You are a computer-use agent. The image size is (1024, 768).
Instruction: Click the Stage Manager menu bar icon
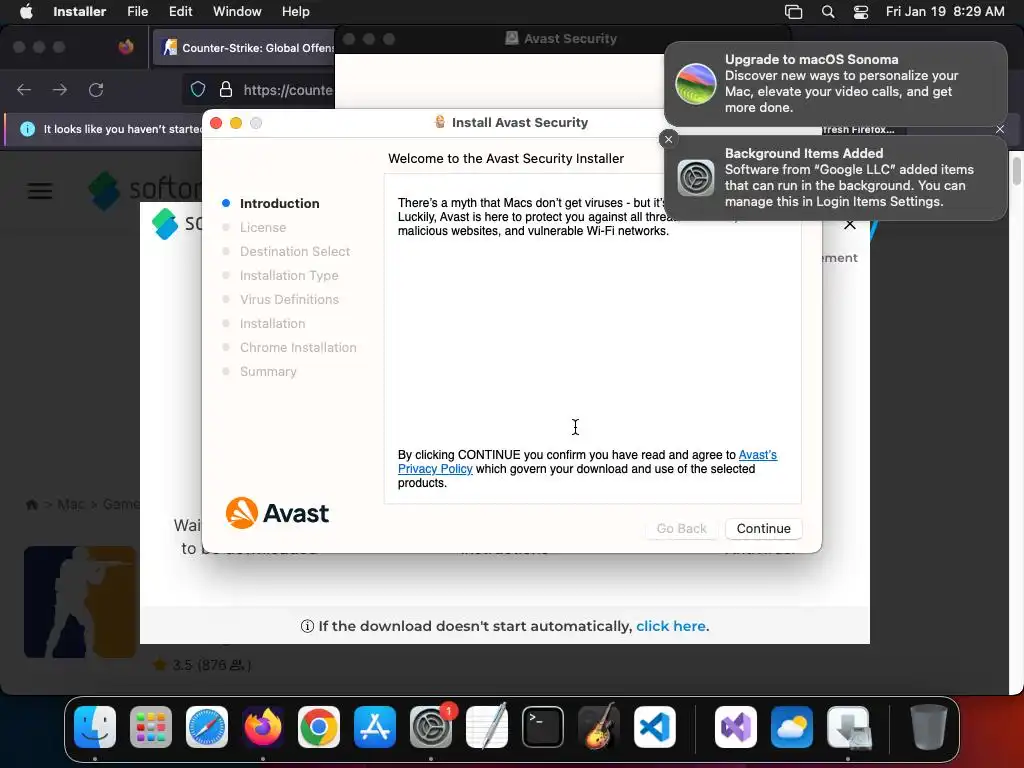(x=793, y=12)
